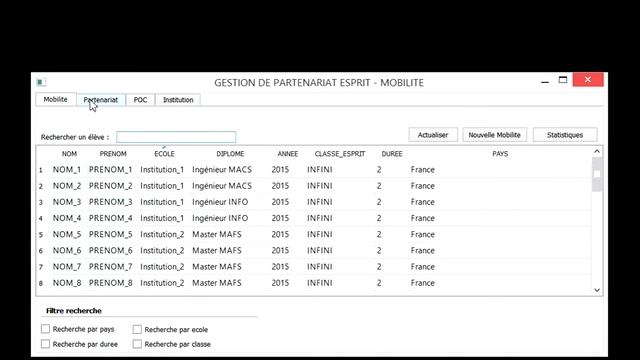Select the NOM_3 cell

click(67, 202)
